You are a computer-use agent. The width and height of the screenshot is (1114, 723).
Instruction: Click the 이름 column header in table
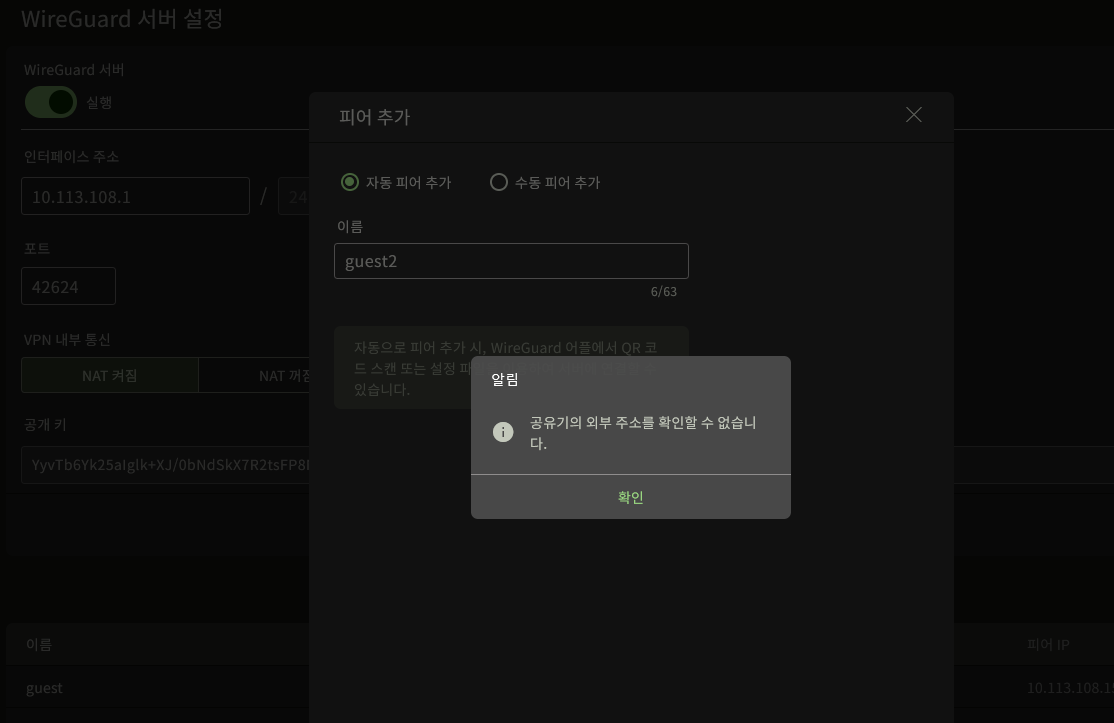(x=39, y=645)
